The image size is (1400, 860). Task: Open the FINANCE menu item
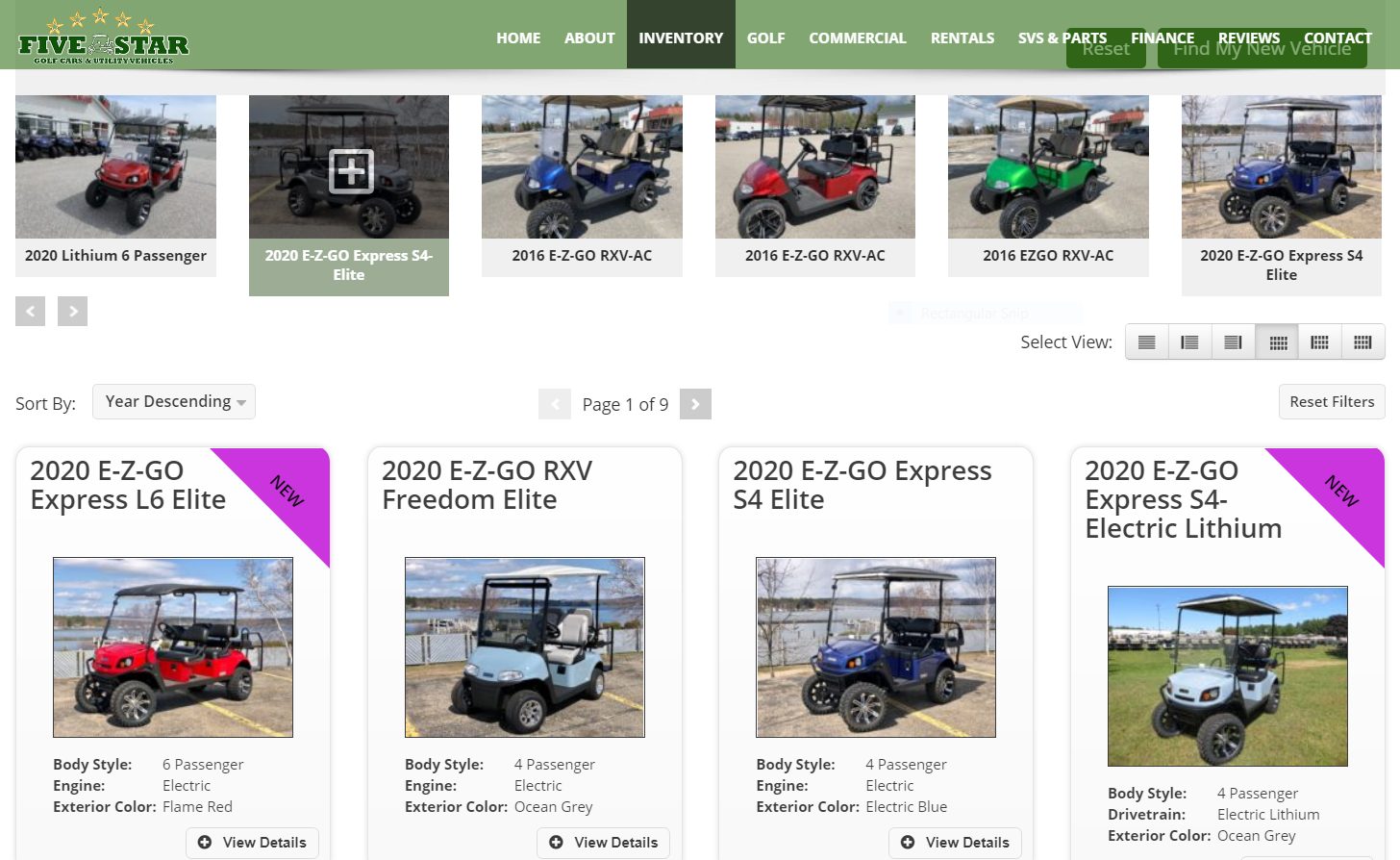point(1162,38)
